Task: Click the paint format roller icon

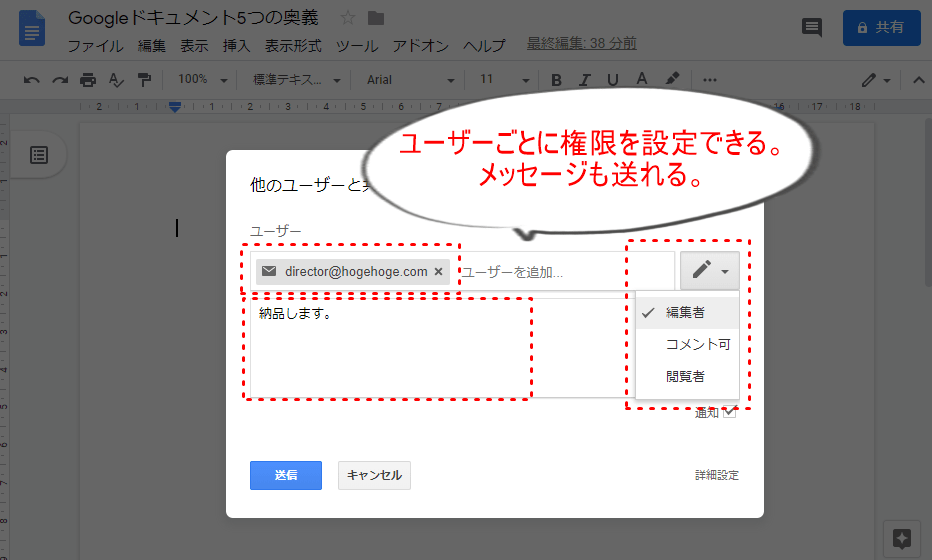Action: click(144, 80)
